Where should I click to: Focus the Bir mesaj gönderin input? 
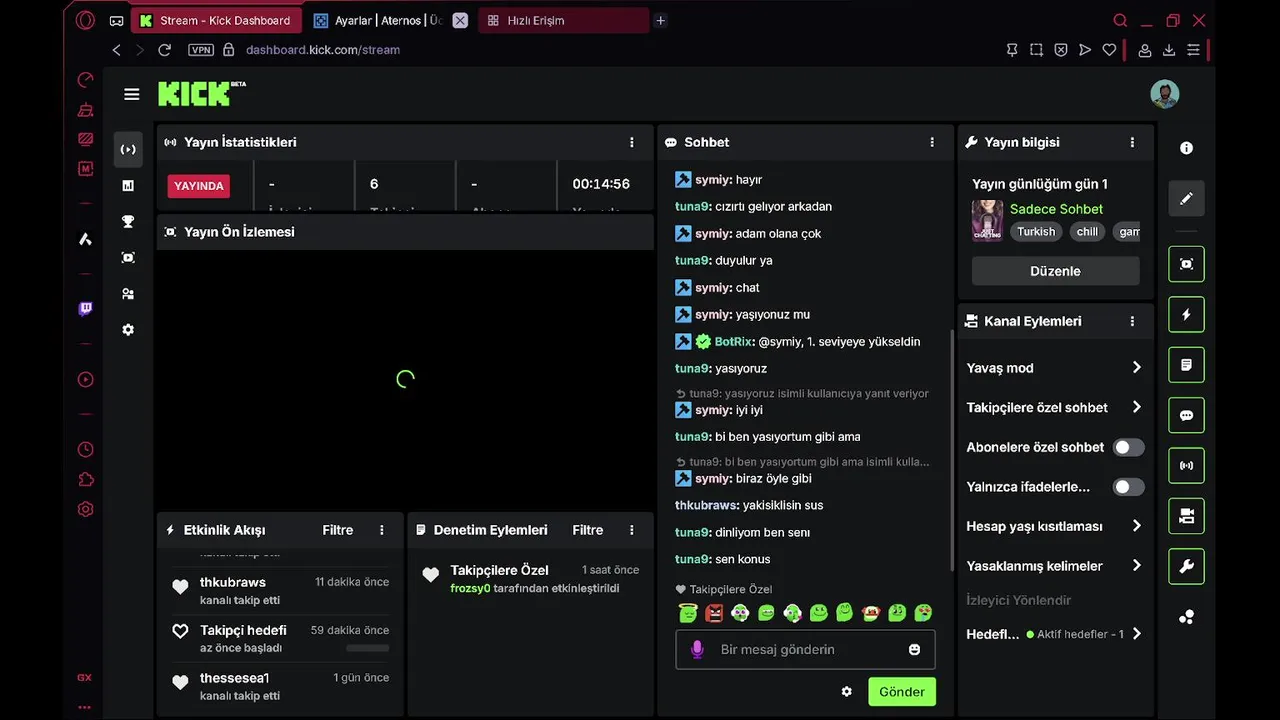[x=805, y=649]
